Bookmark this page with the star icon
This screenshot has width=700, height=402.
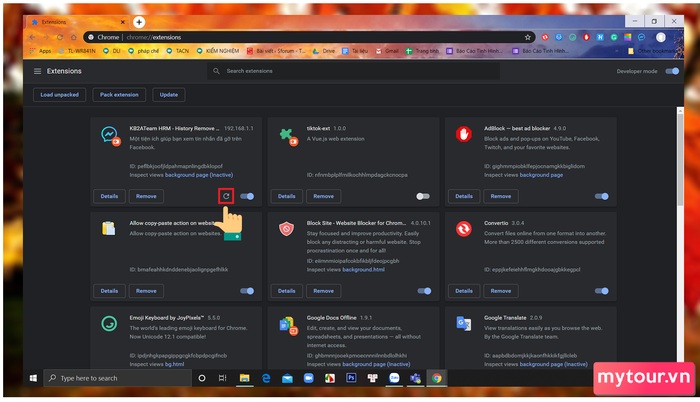click(x=528, y=38)
